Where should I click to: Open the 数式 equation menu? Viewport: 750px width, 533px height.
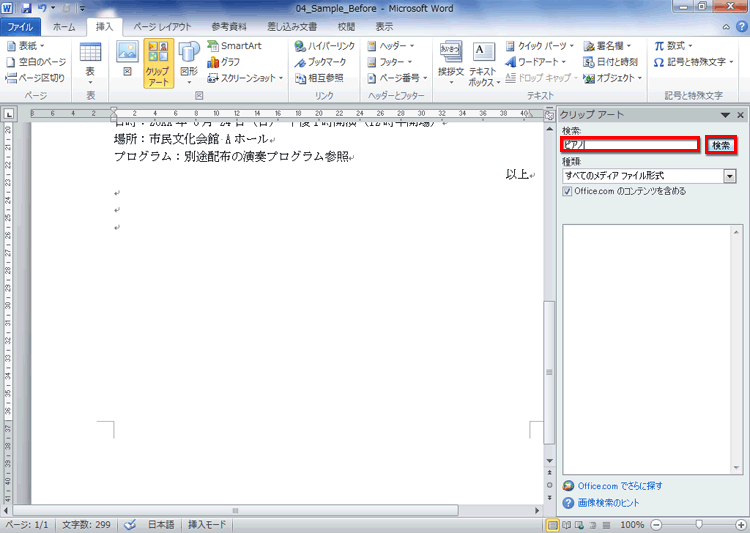[x=673, y=46]
